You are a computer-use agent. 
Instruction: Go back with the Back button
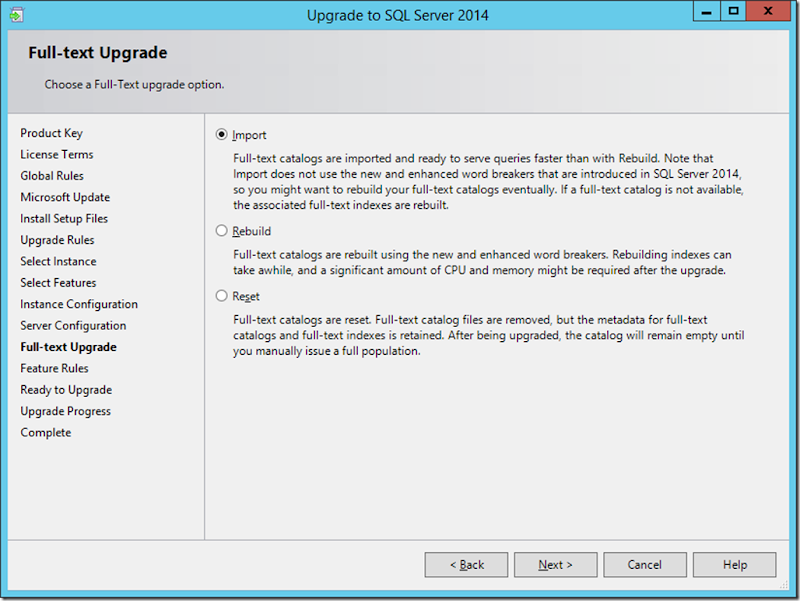pyautogui.click(x=466, y=565)
